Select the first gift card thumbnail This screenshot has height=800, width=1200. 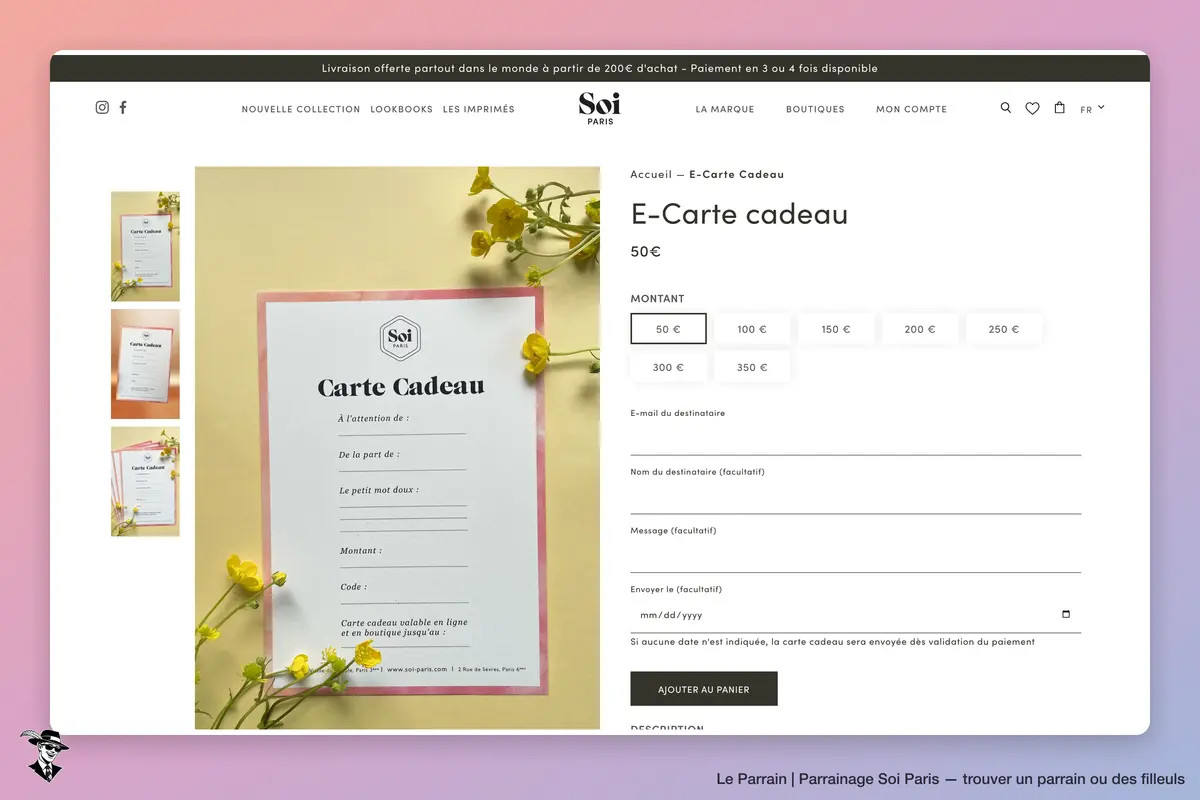(x=145, y=246)
